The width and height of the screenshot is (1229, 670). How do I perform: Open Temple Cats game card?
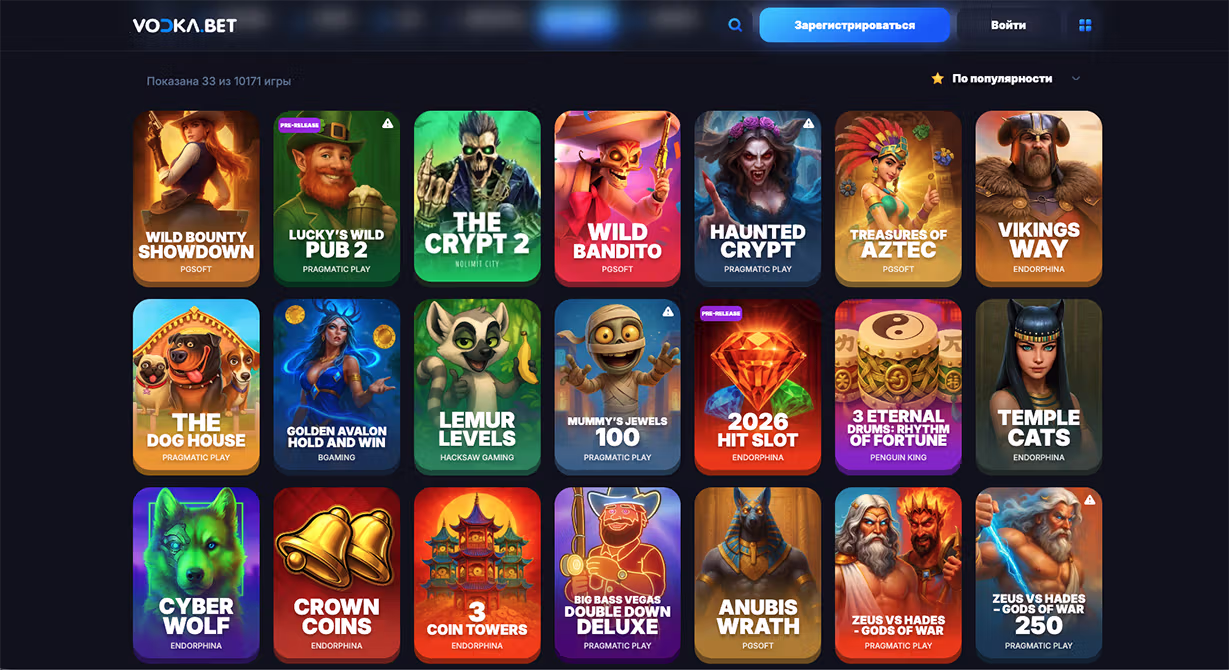coord(1039,385)
